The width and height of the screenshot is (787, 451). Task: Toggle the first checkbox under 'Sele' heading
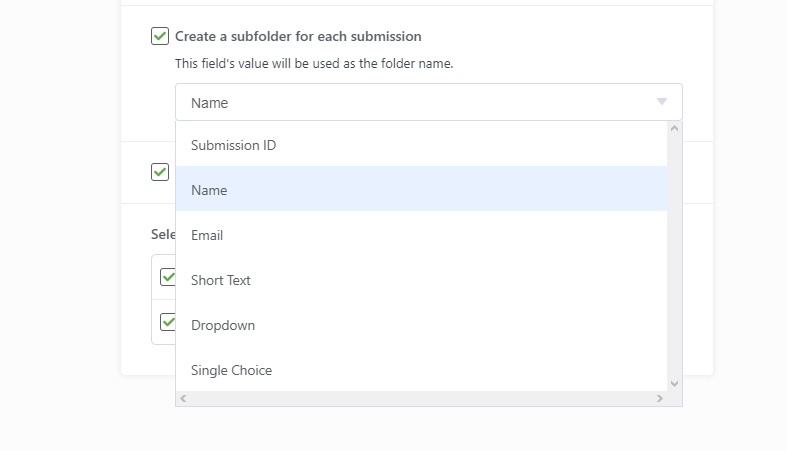(x=167, y=277)
